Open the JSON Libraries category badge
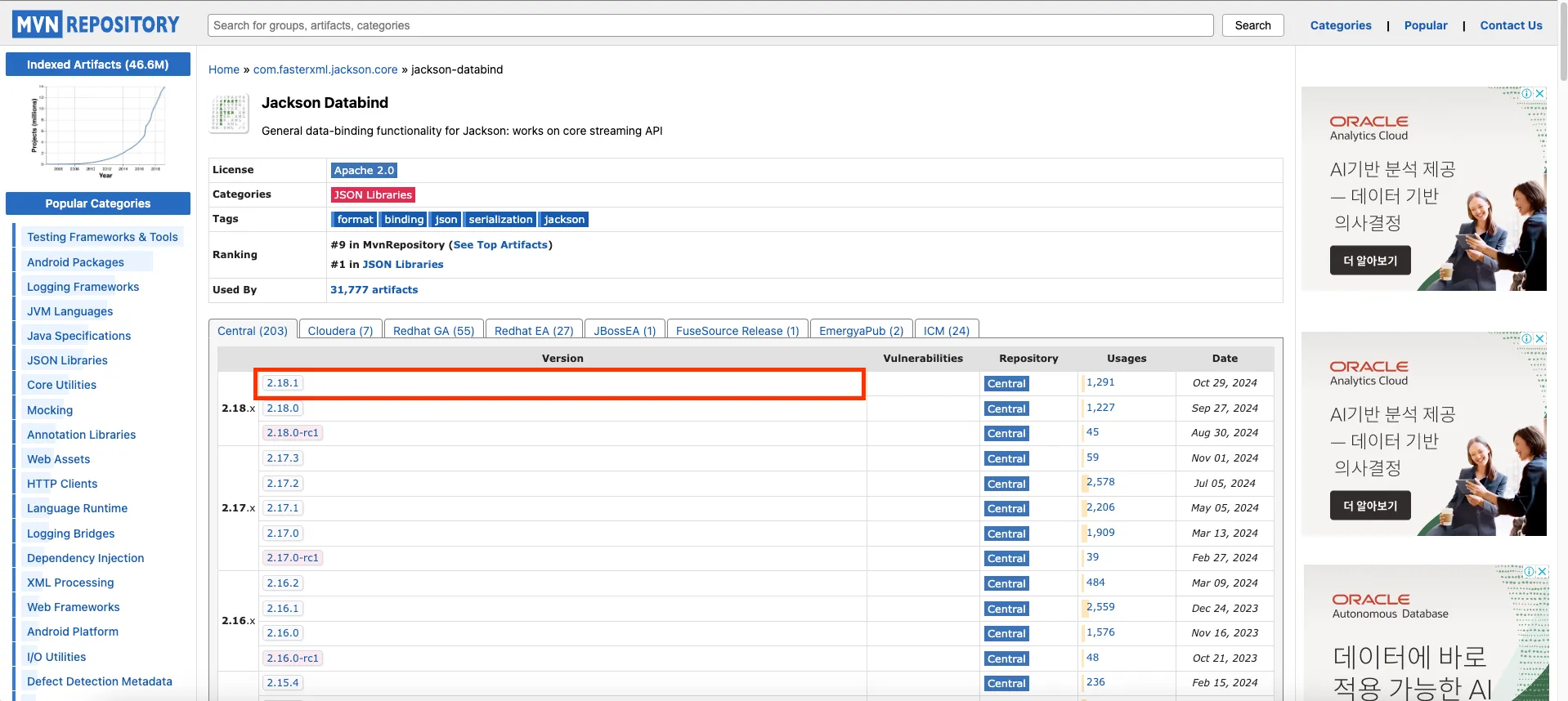 [x=373, y=194]
